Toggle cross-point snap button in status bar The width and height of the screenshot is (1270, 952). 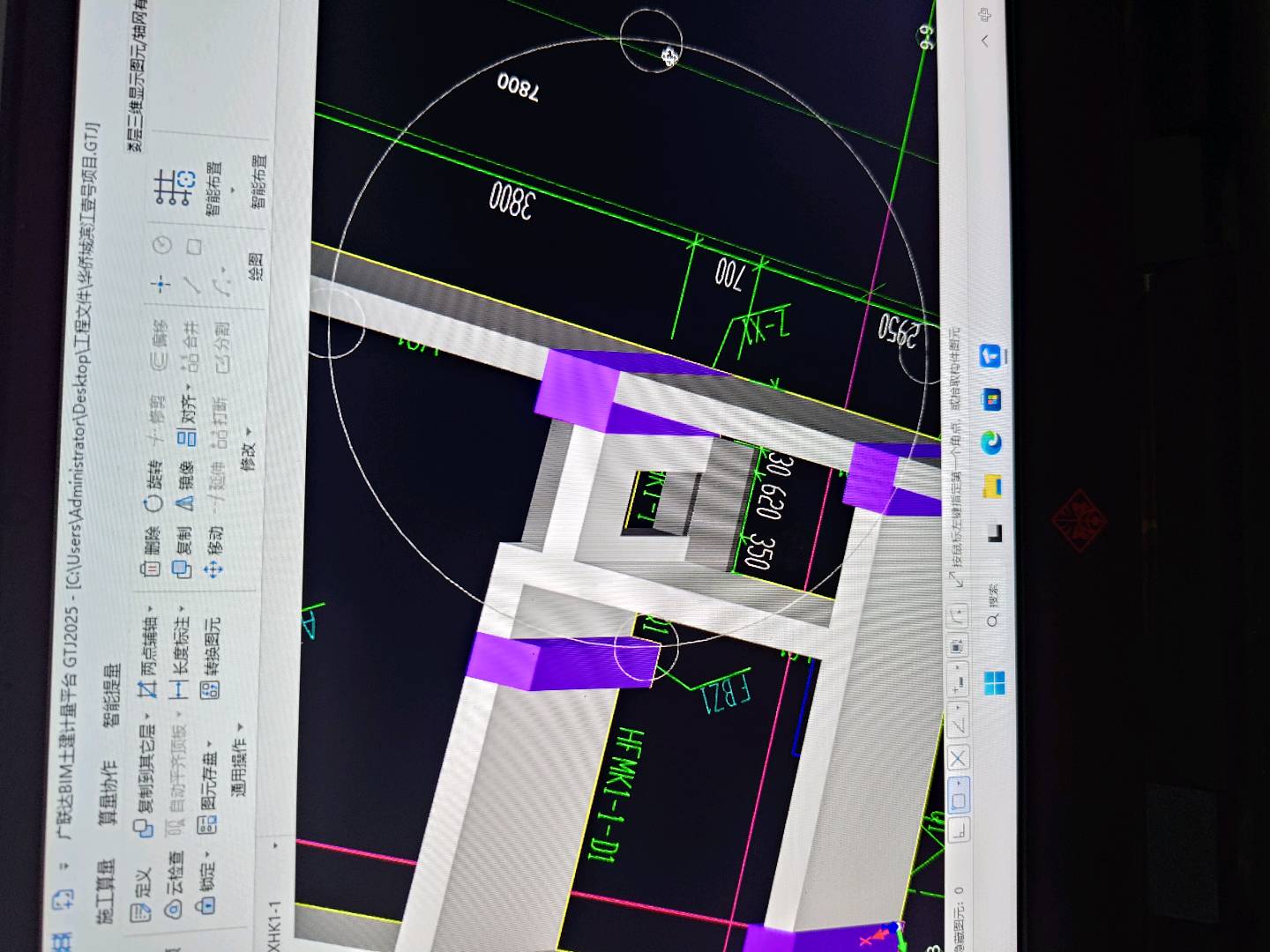click(959, 758)
